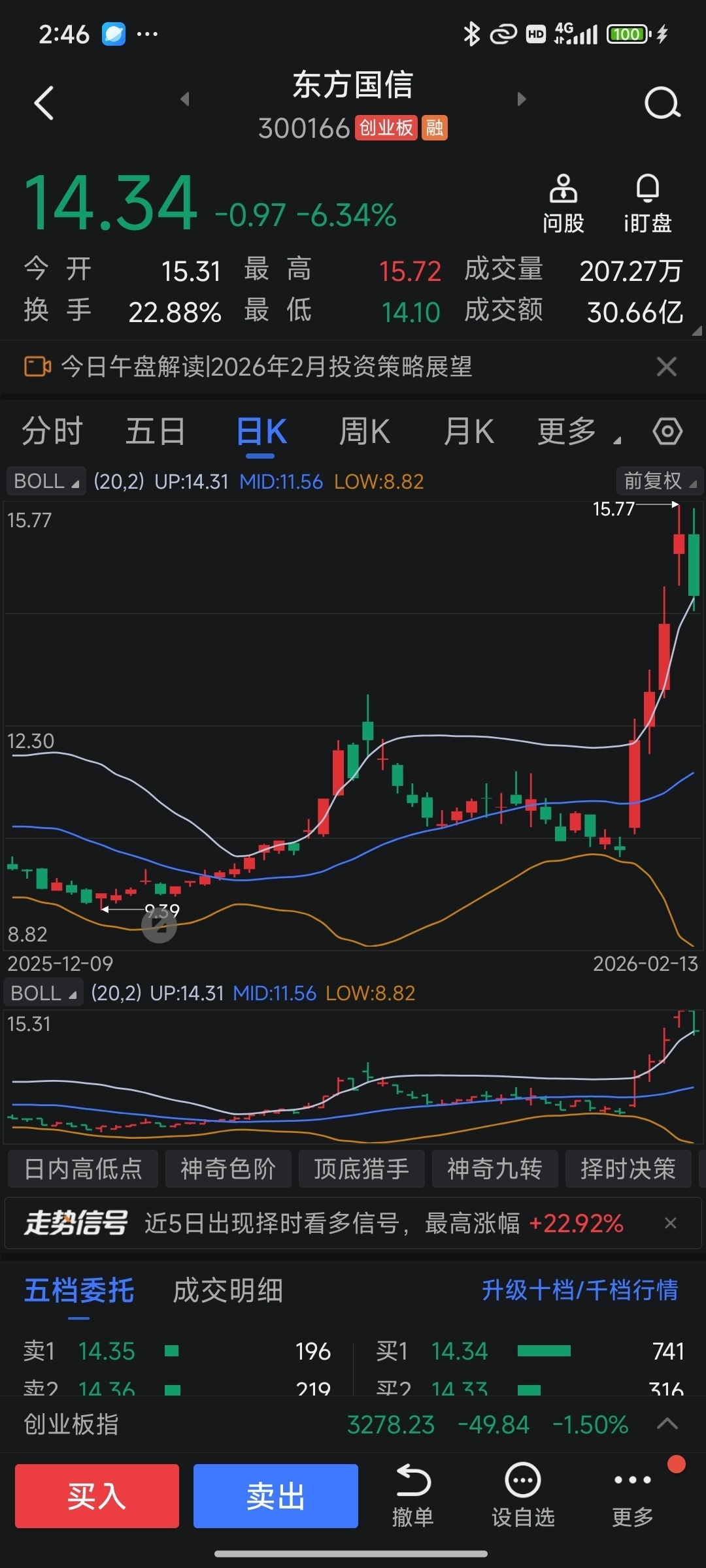The image size is (706, 1568).
Task: Tap the 融 margin badge
Action: [x=435, y=127]
